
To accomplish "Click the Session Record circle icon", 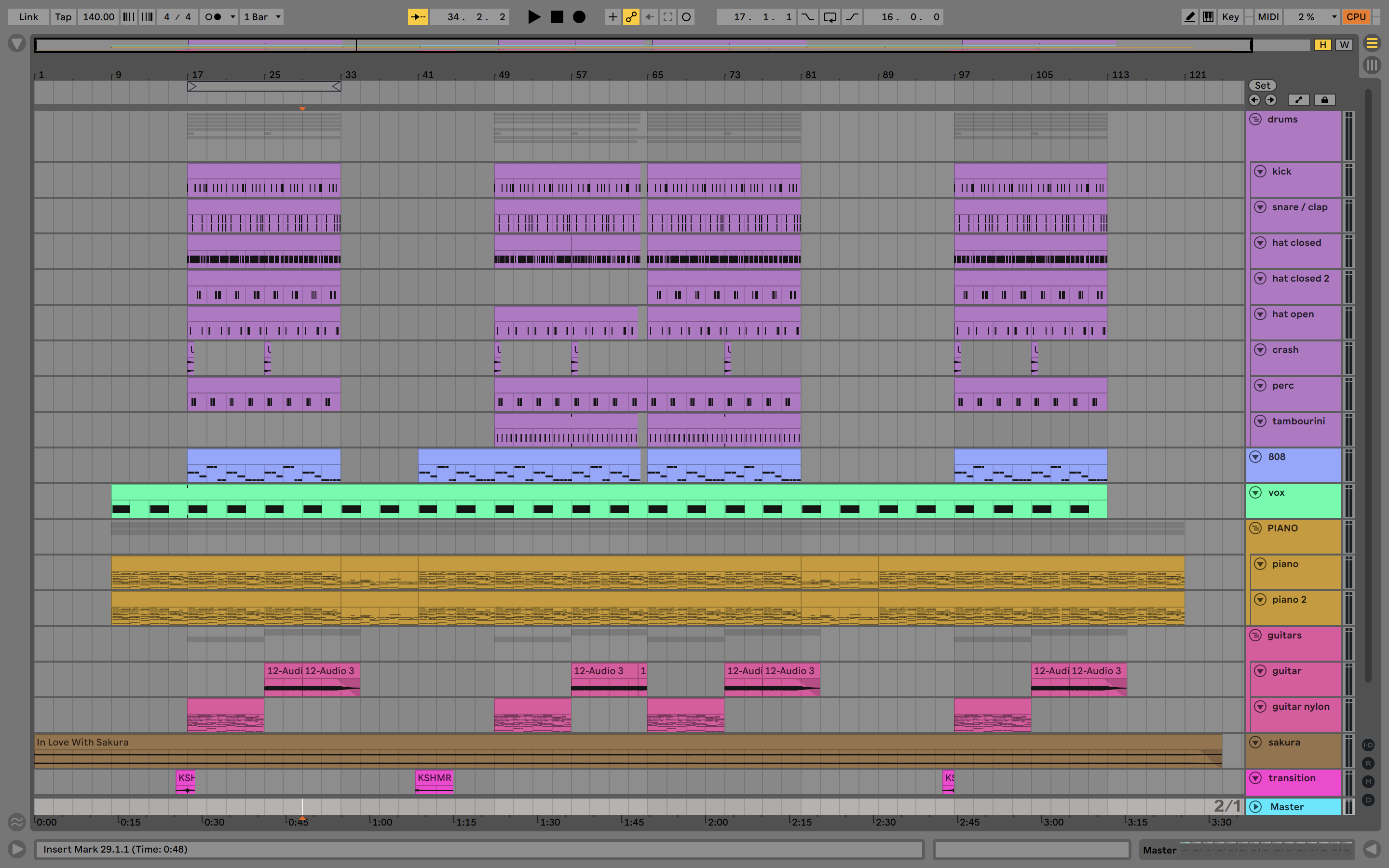I will click(686, 17).
